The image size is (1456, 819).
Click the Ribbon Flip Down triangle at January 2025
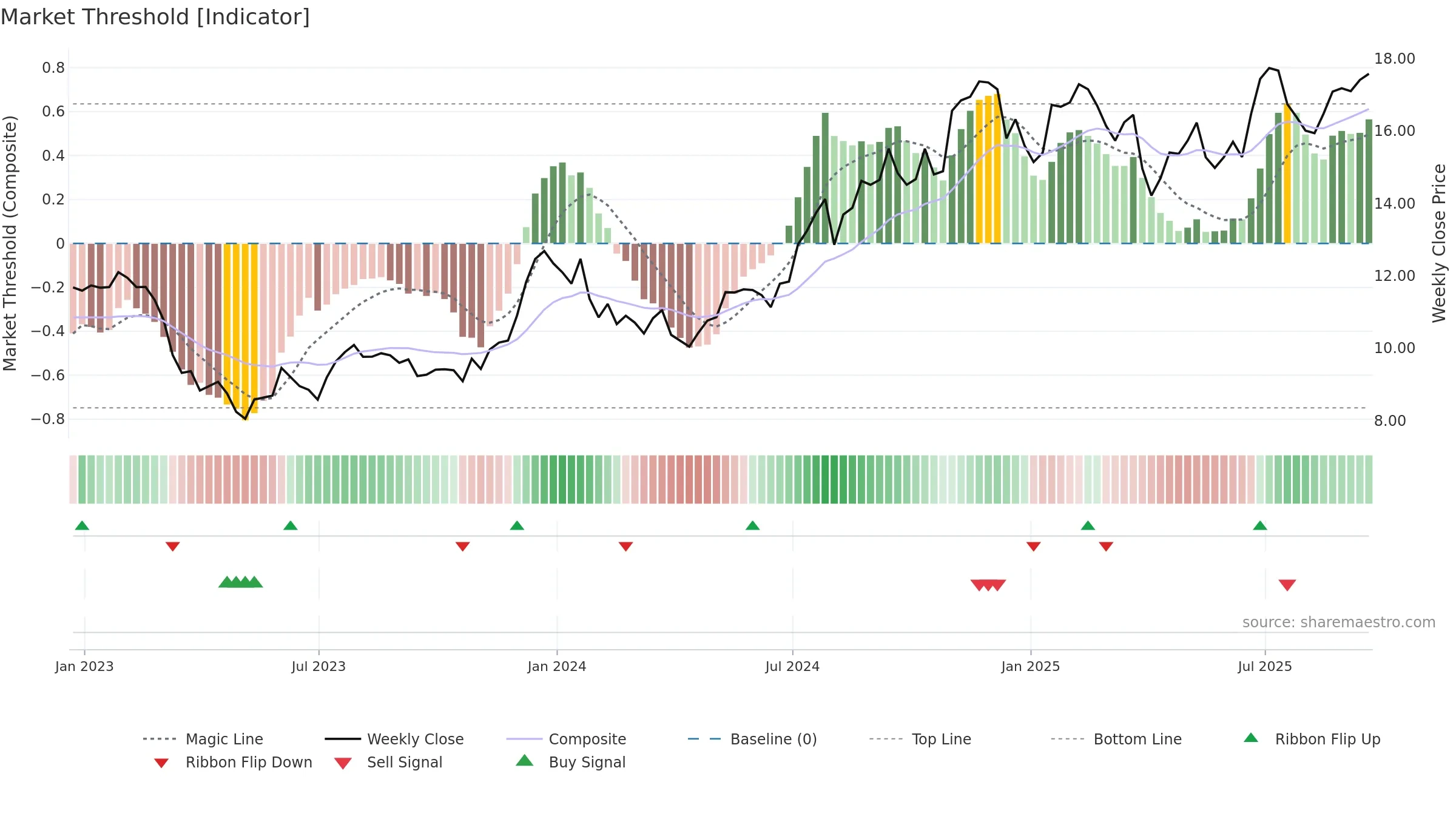point(1034,547)
